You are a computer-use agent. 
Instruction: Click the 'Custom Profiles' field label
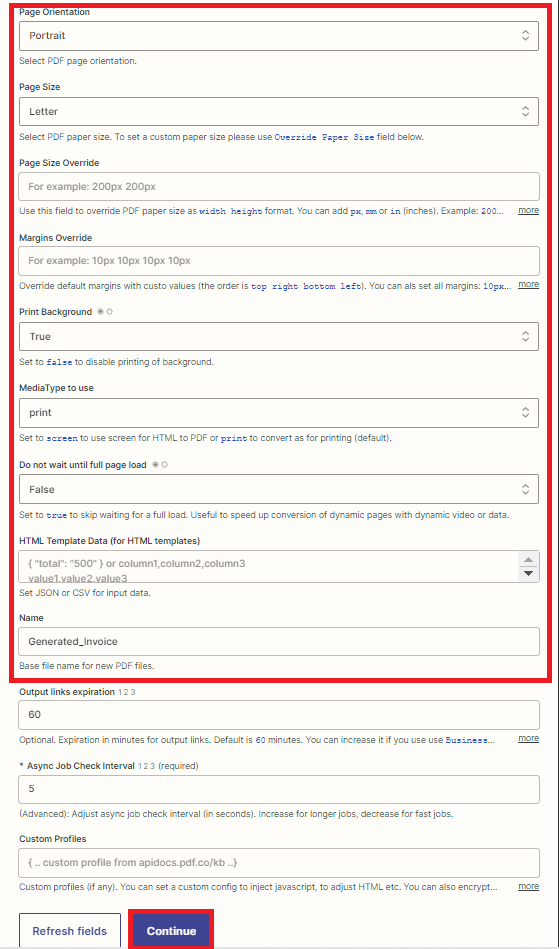pyautogui.click(x=53, y=839)
